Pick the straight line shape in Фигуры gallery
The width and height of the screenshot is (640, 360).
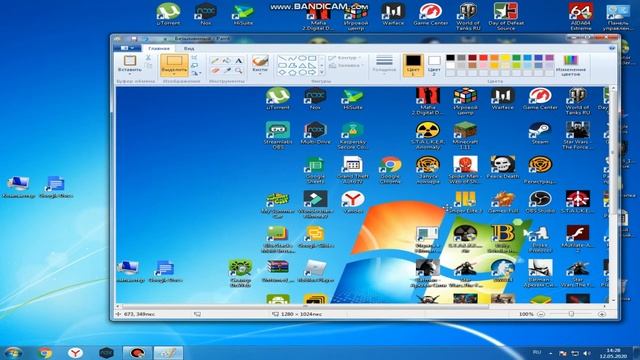282,59
